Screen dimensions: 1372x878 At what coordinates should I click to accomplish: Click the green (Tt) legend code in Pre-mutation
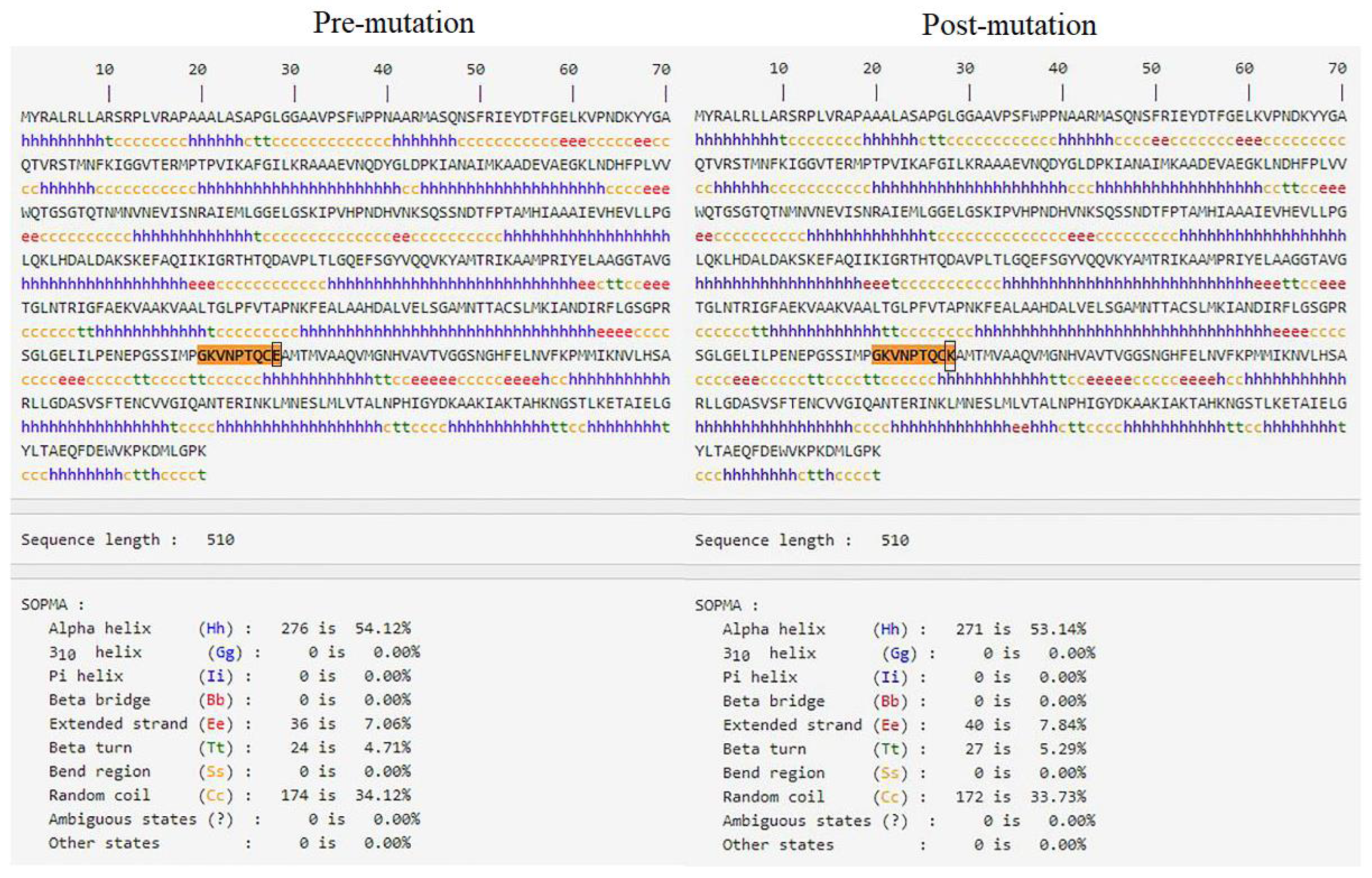pos(216,747)
